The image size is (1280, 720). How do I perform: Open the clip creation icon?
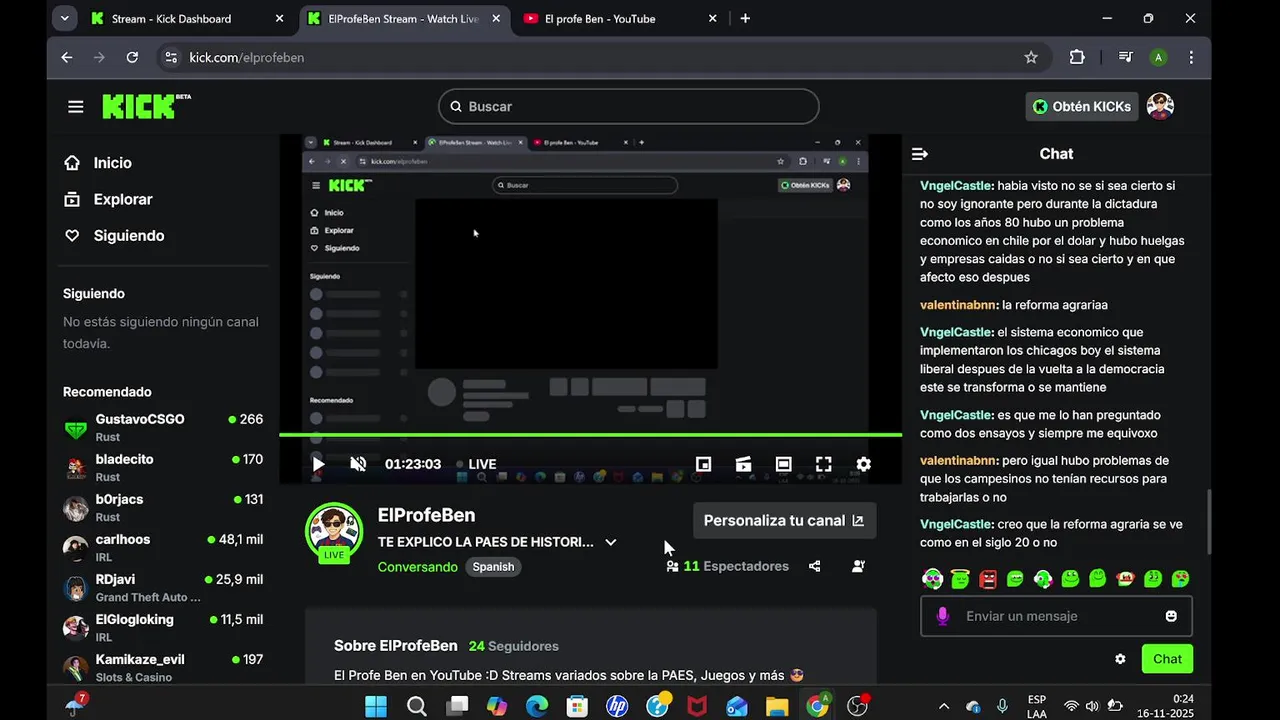743,464
